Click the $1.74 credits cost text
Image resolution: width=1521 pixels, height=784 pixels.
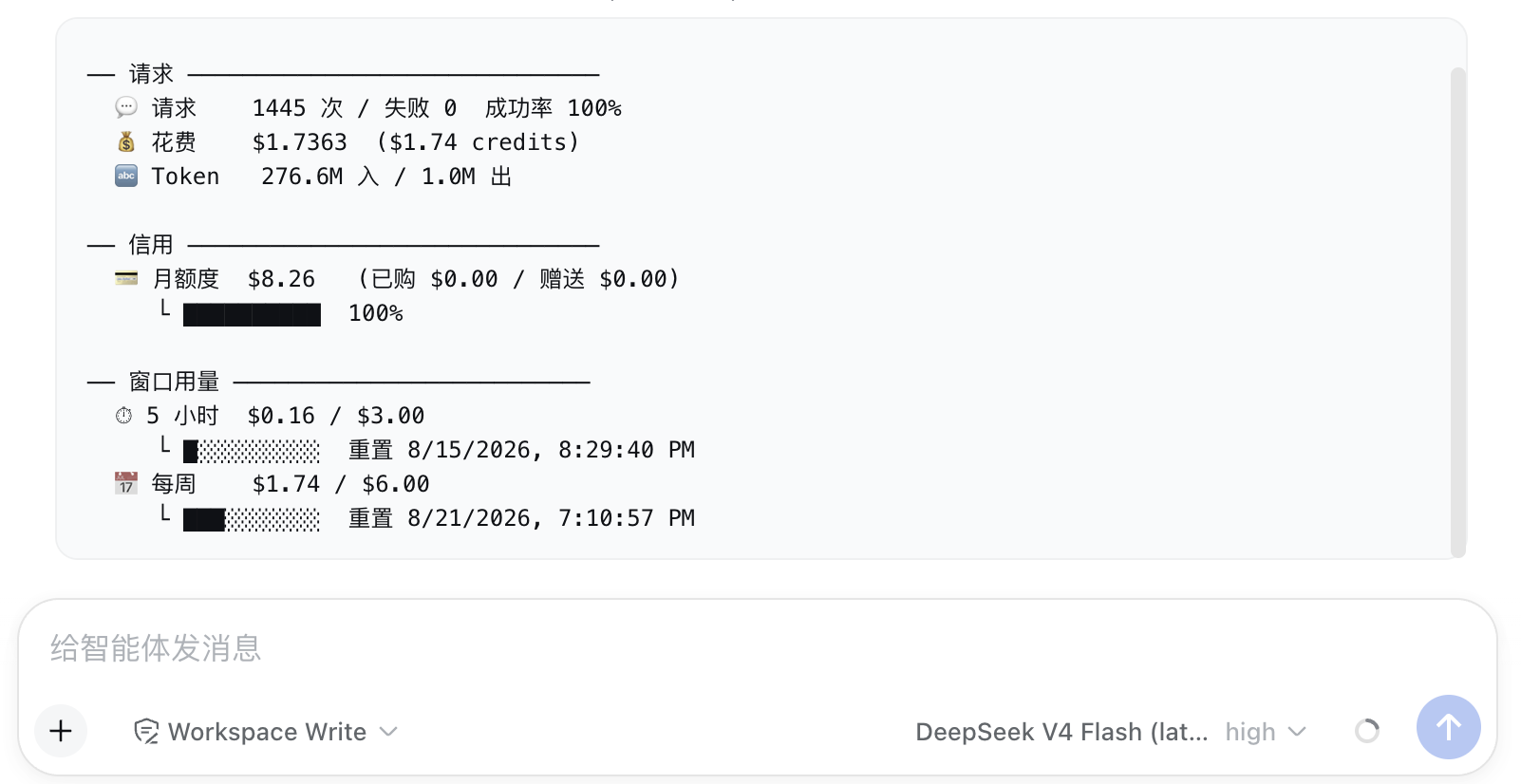(x=478, y=142)
